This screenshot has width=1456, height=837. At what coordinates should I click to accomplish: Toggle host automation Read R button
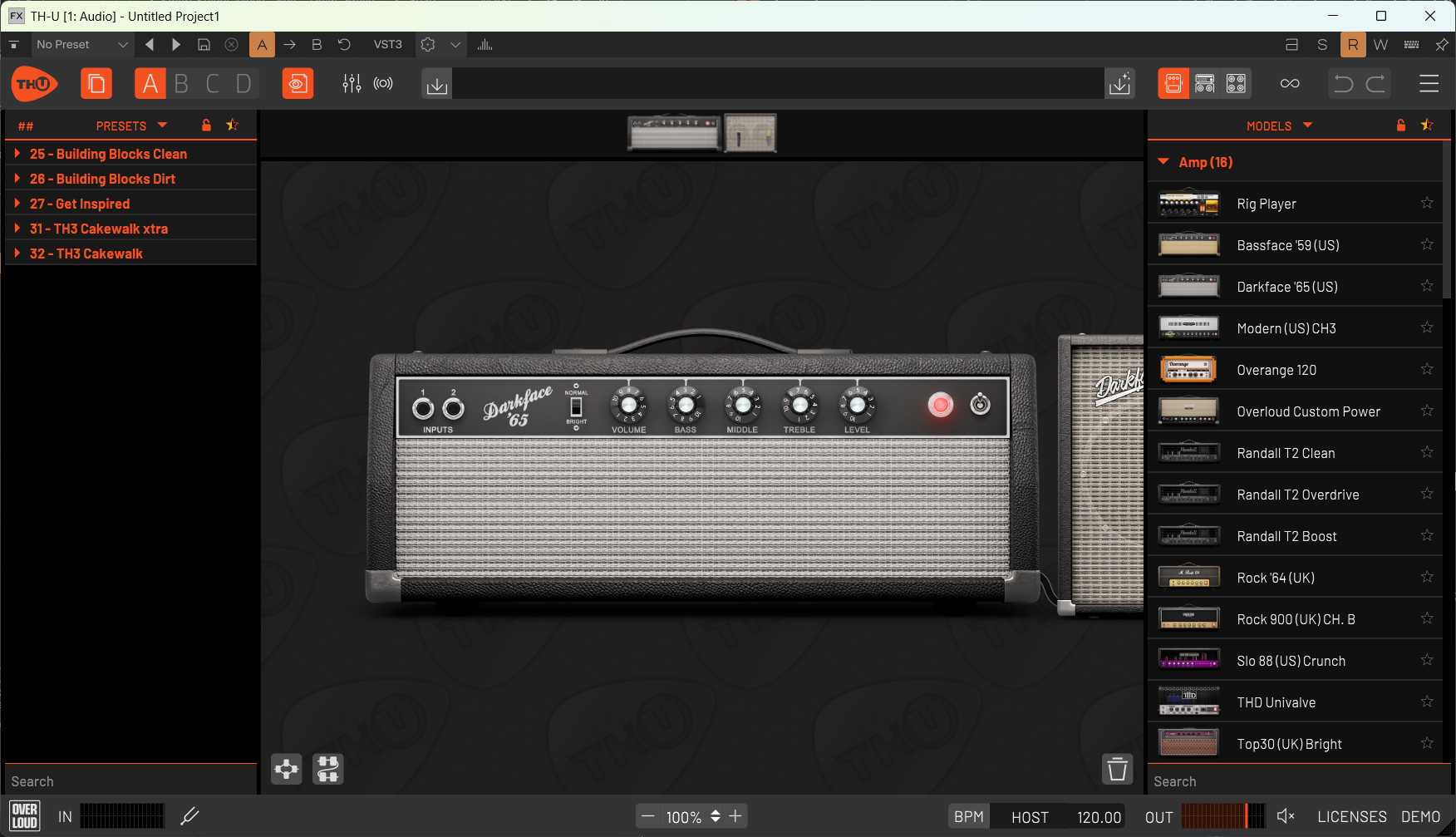pyautogui.click(x=1353, y=45)
